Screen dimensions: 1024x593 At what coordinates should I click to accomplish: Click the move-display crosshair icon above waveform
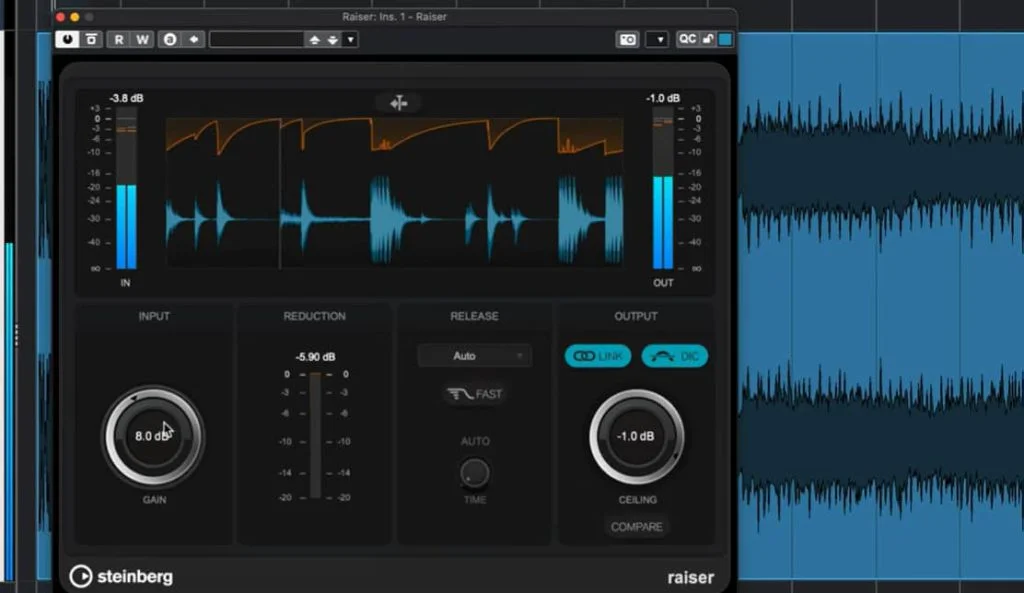pos(398,103)
